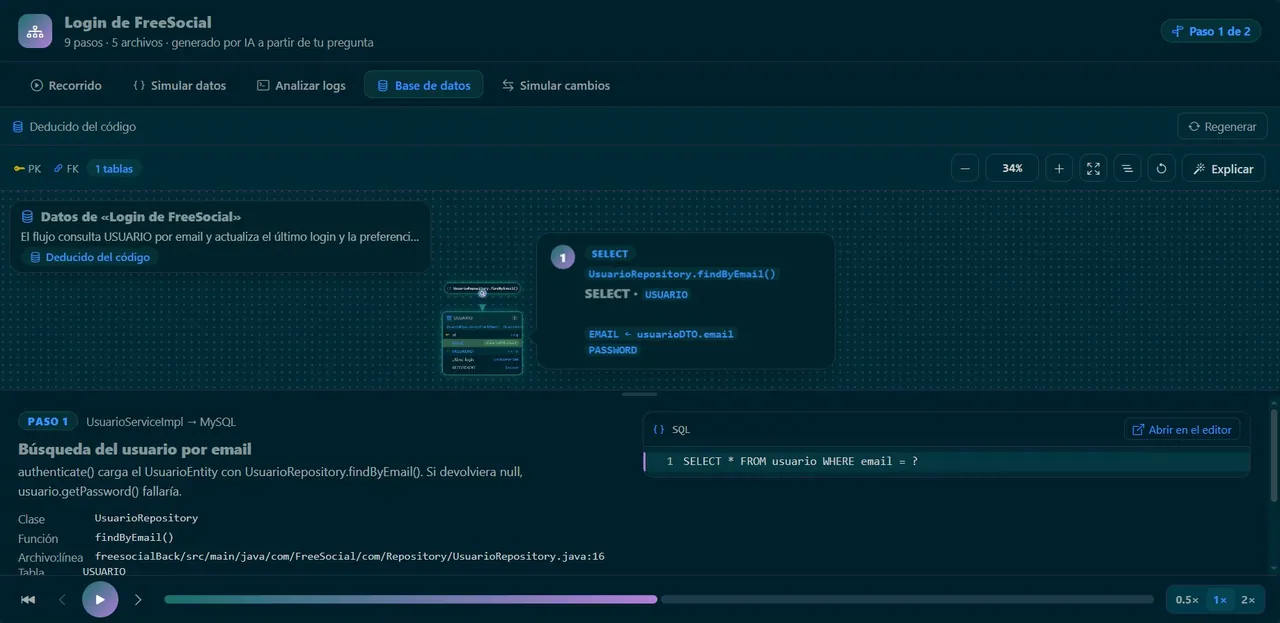Click the Búsqueda del usuario por email heading
Viewport: 1280px width, 623px height.
tap(135, 449)
